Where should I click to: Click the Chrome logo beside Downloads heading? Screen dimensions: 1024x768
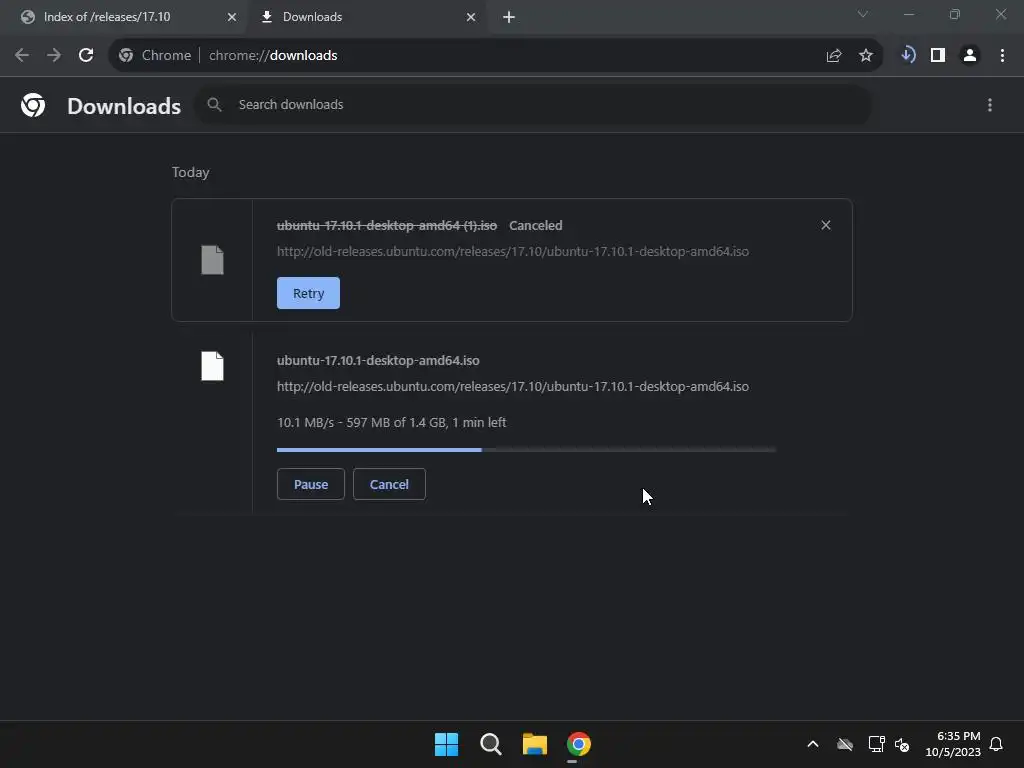[33, 105]
